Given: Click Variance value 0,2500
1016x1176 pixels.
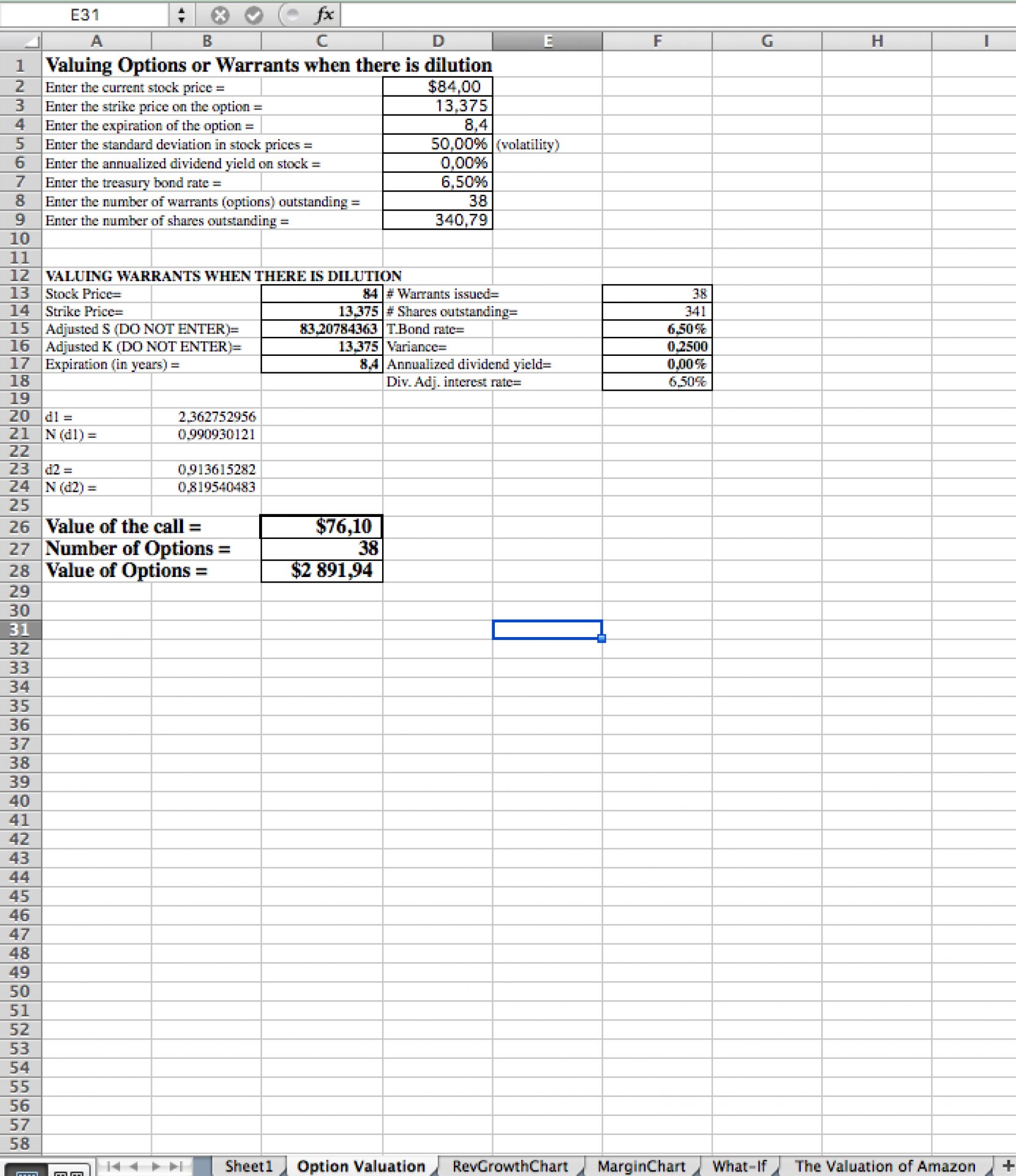Looking at the screenshot, I should click(x=657, y=347).
